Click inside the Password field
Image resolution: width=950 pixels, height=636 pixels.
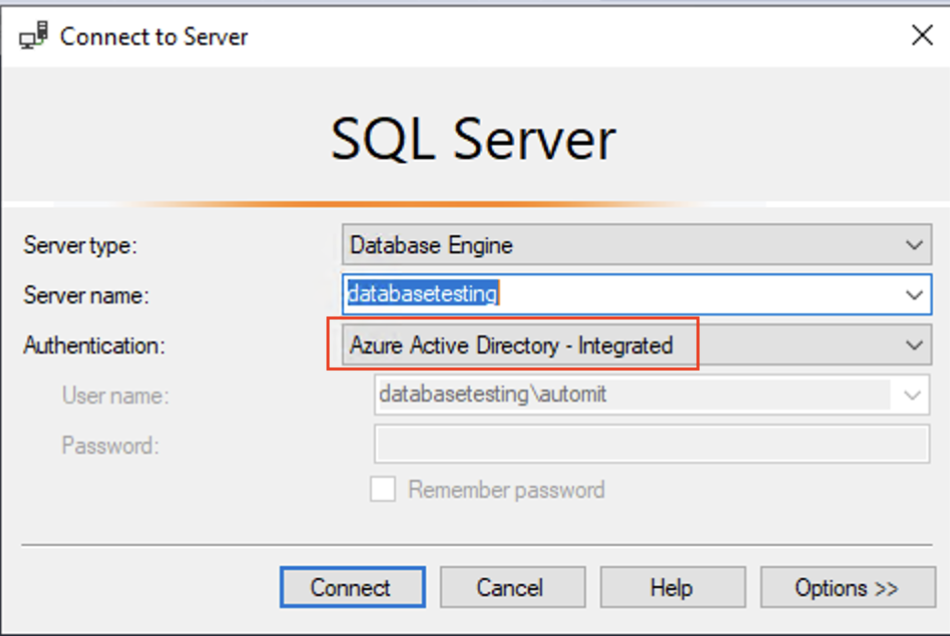[x=651, y=445]
